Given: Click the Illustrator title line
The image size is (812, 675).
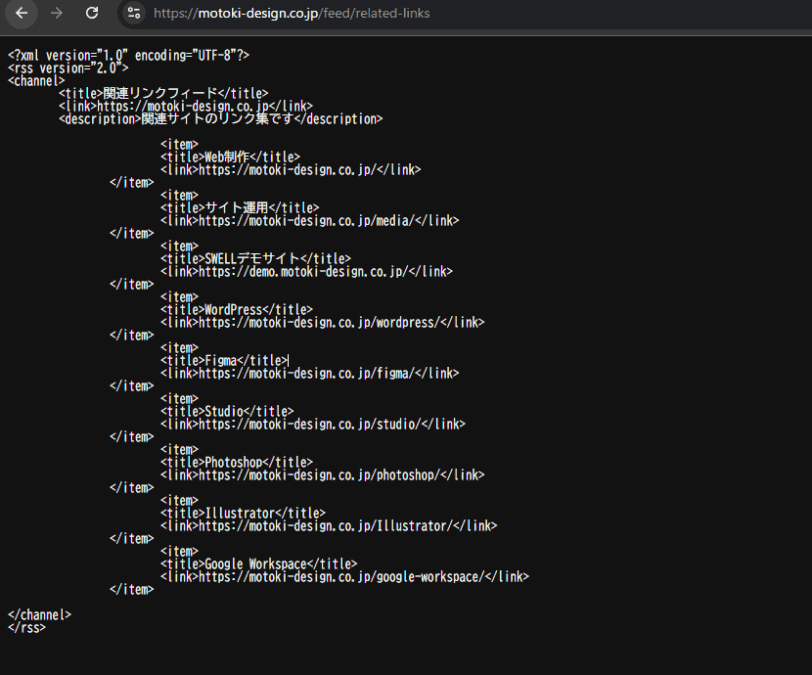Looking at the screenshot, I should coord(243,513).
